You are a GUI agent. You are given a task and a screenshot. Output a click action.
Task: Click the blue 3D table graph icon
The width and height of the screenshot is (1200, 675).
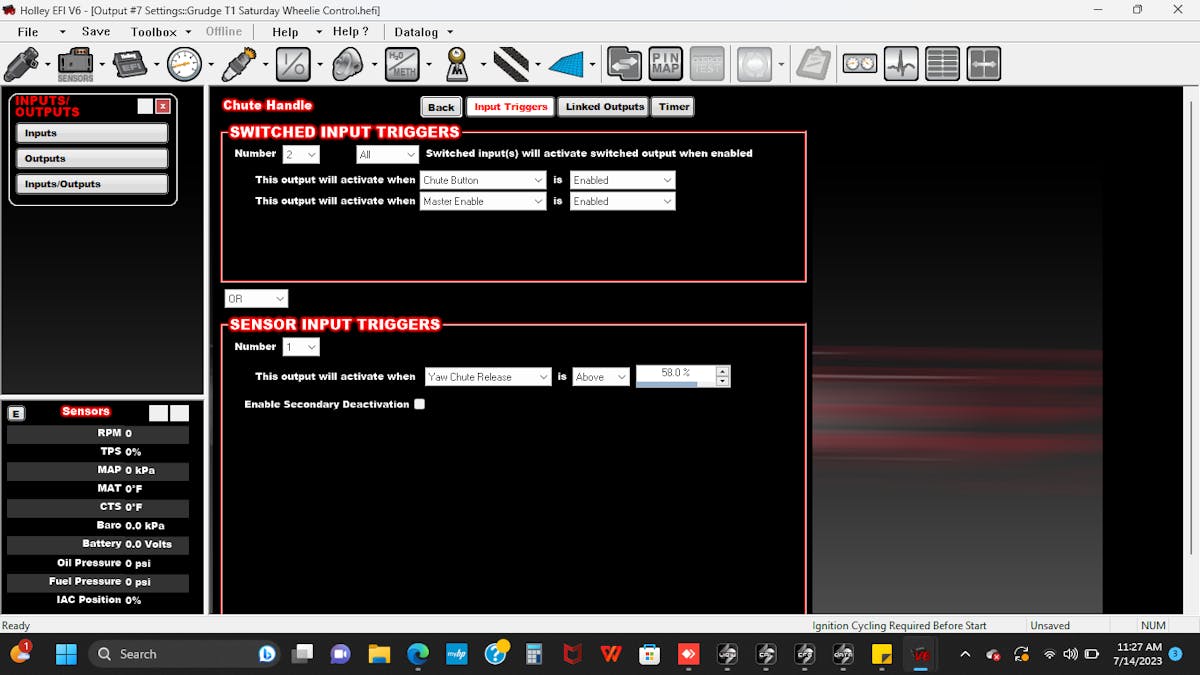click(x=565, y=64)
